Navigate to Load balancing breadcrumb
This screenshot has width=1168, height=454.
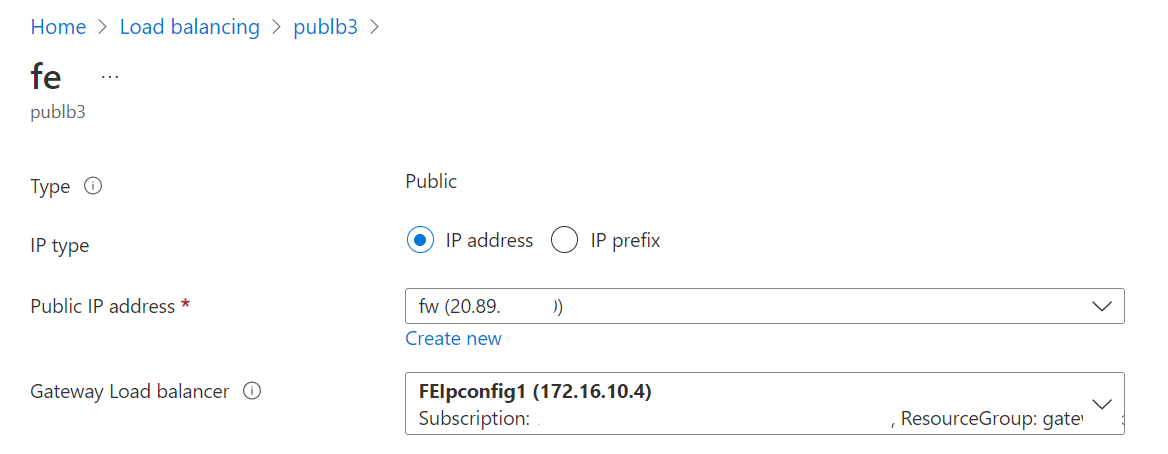pyautogui.click(x=190, y=28)
